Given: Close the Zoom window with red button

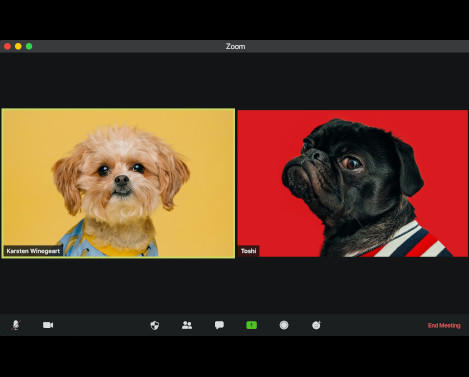Looking at the screenshot, I should point(7,46).
